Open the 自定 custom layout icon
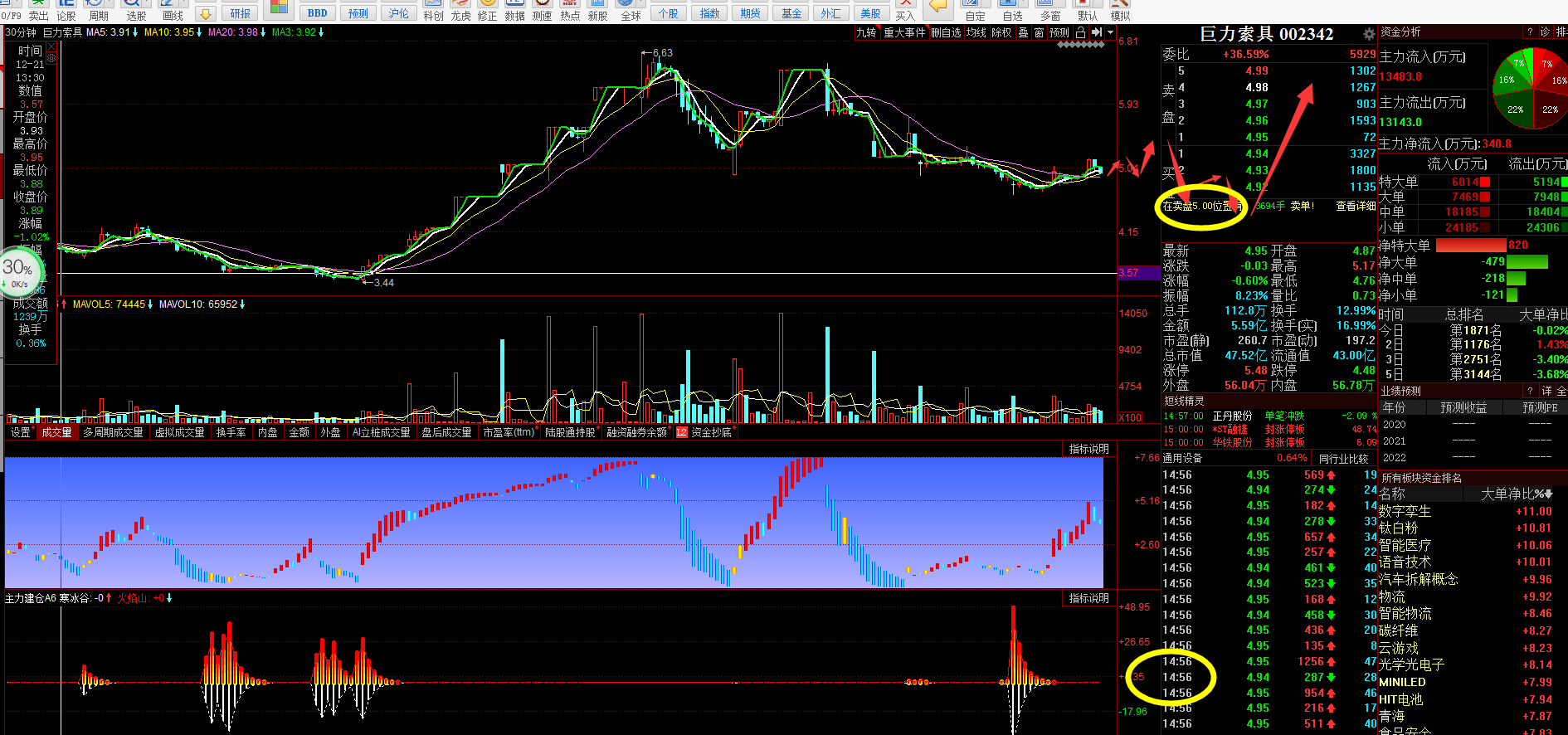 pyautogui.click(x=976, y=10)
